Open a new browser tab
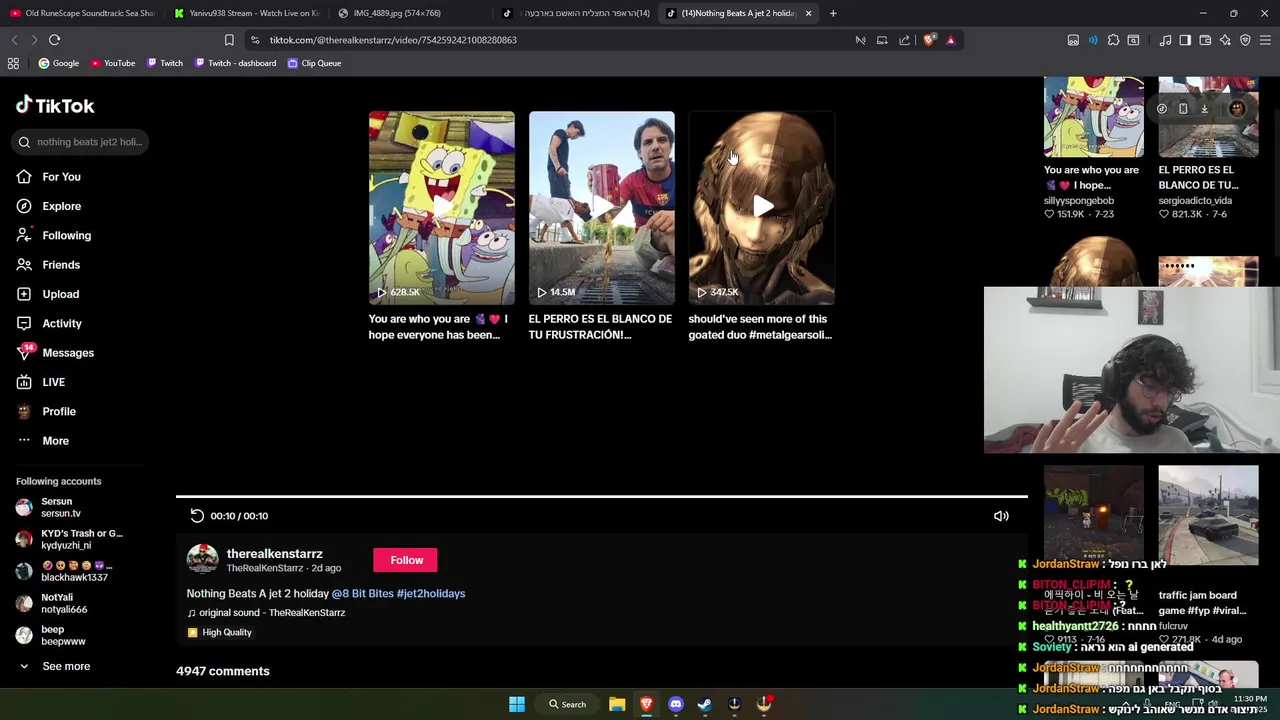The image size is (1280, 720). pos(833,13)
